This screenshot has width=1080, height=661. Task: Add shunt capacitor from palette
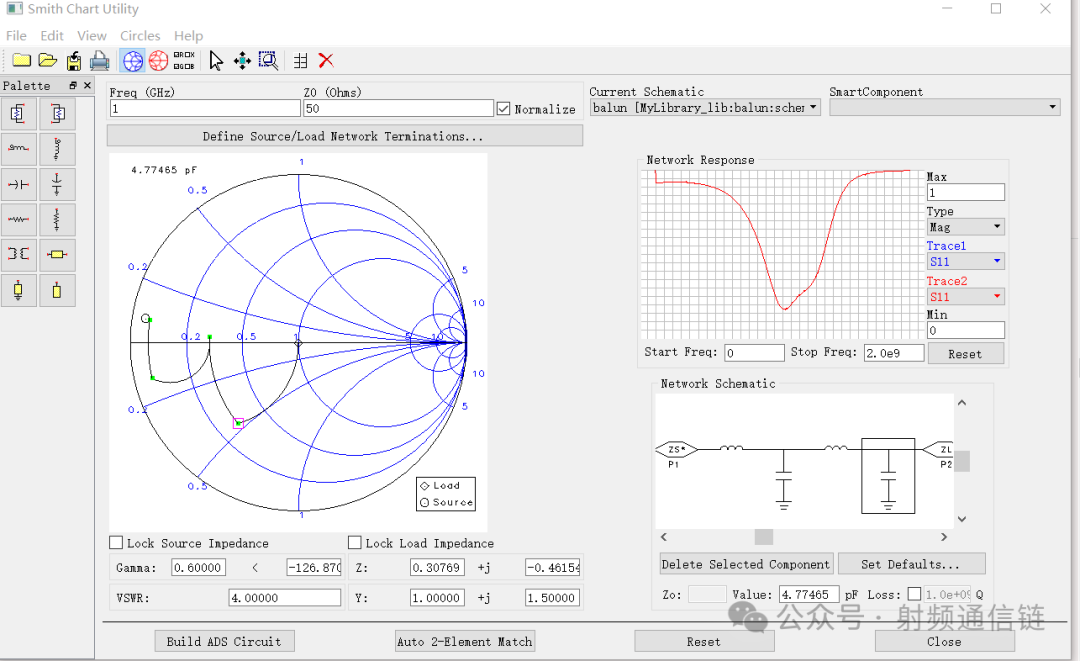coord(57,185)
